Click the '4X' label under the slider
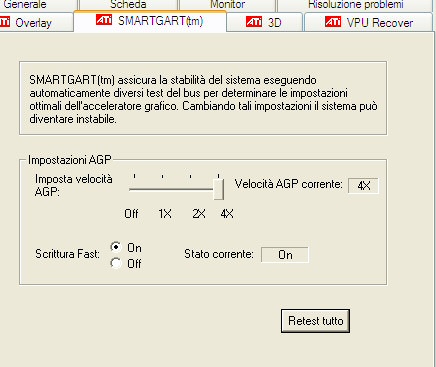Screen dimensions: 436x367 [227, 214]
